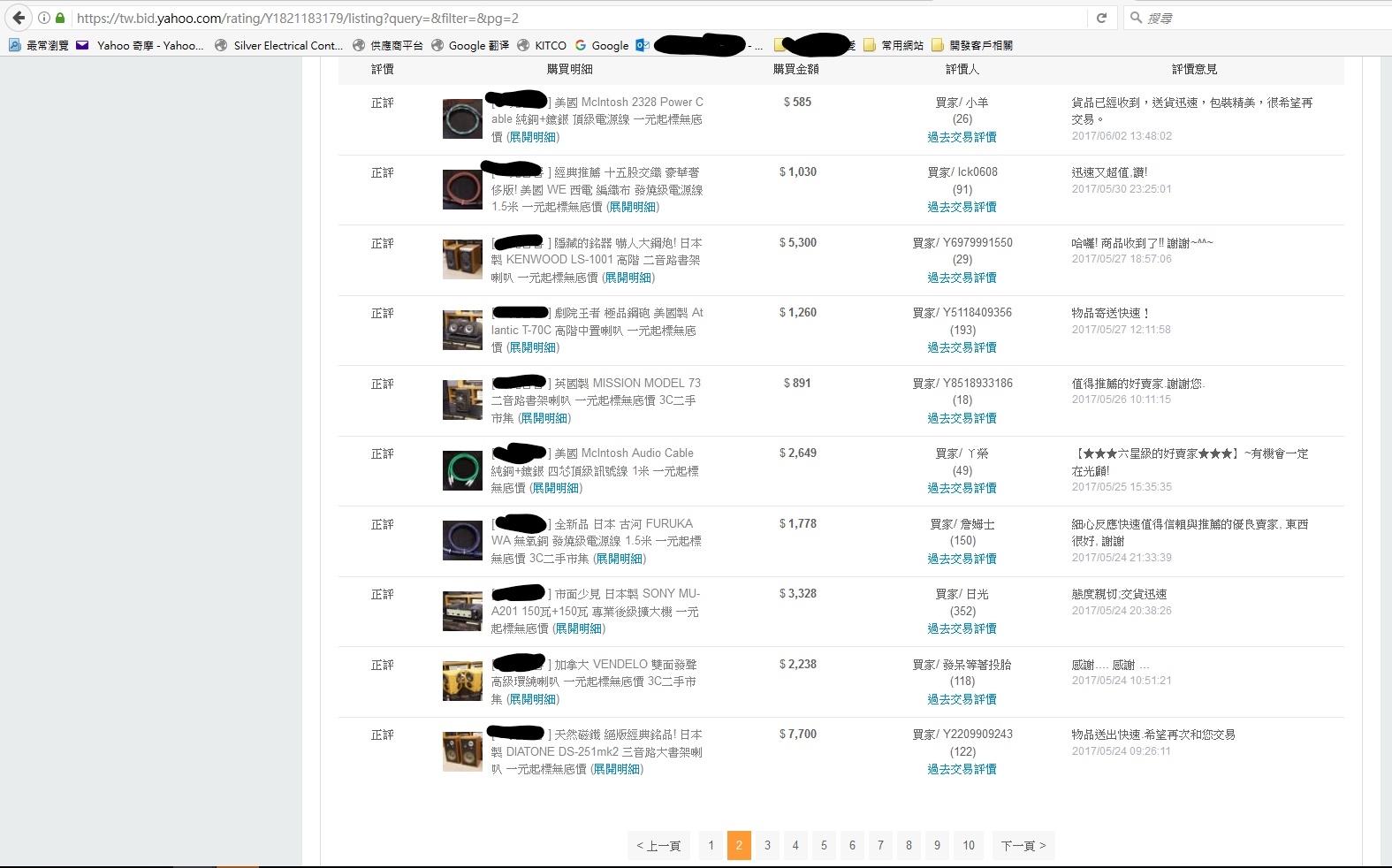The image size is (1392, 868).
Task: View past ratings of buyer 發呆等著投胎
Action: [962, 699]
